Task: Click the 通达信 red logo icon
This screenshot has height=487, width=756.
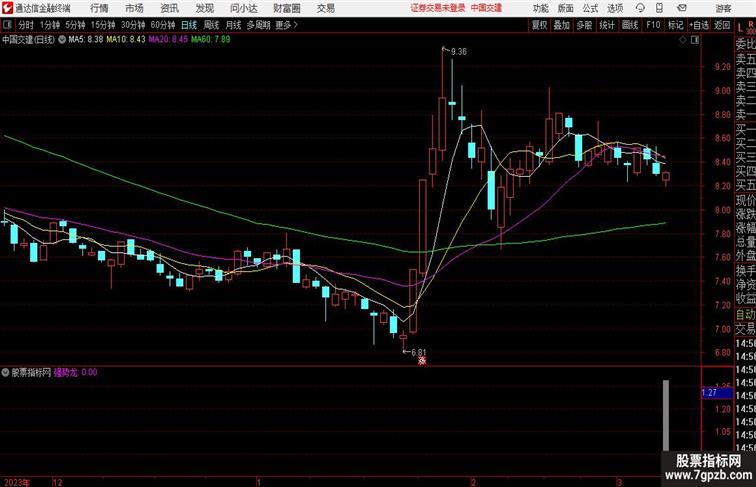Action: (7, 8)
